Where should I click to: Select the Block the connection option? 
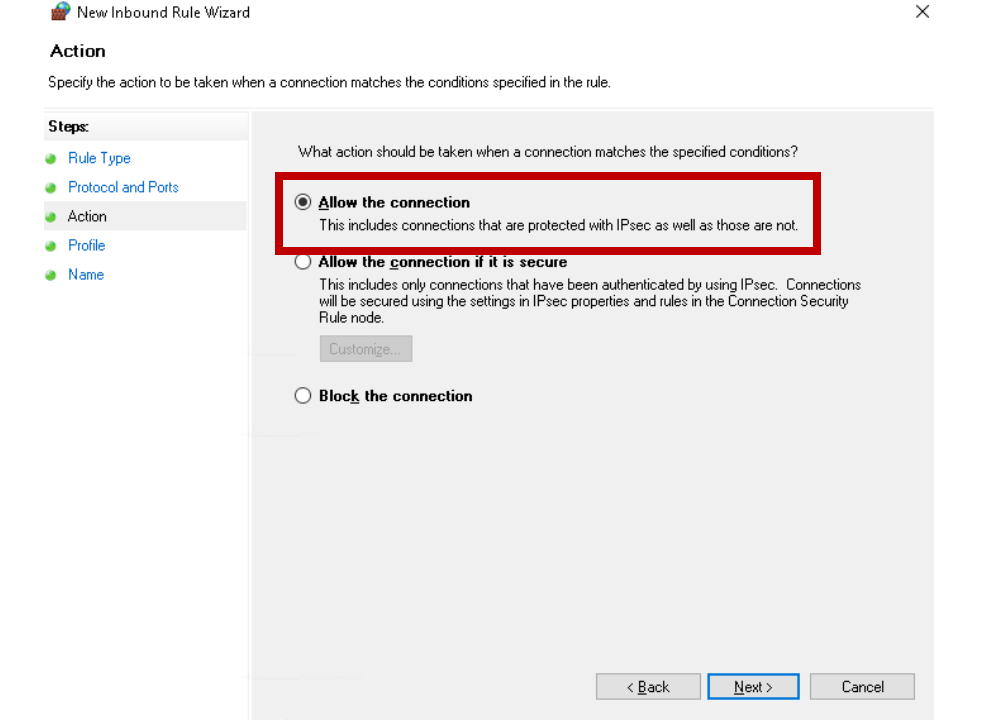[x=303, y=396]
